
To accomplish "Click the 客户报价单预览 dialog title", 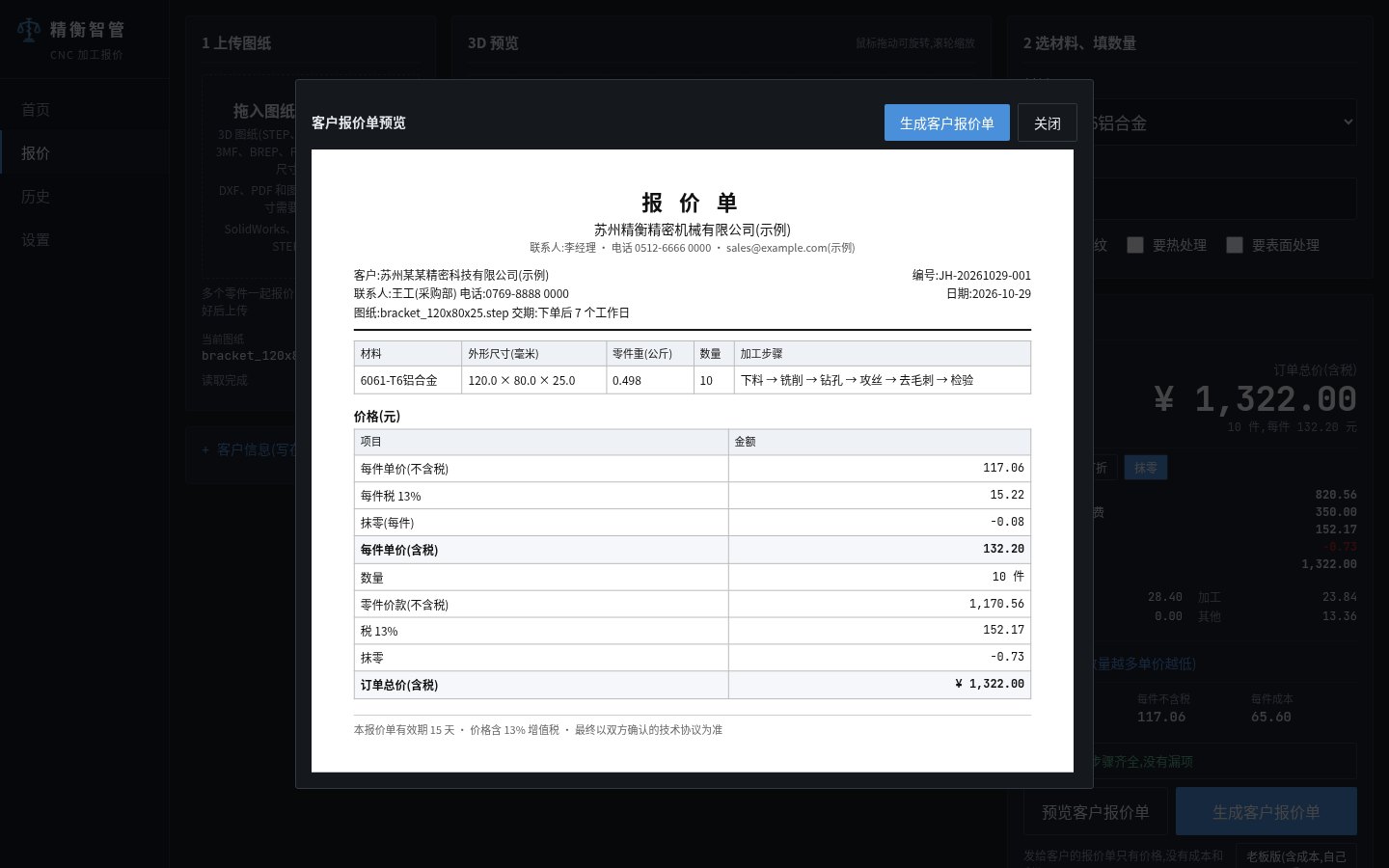I will coord(359,122).
